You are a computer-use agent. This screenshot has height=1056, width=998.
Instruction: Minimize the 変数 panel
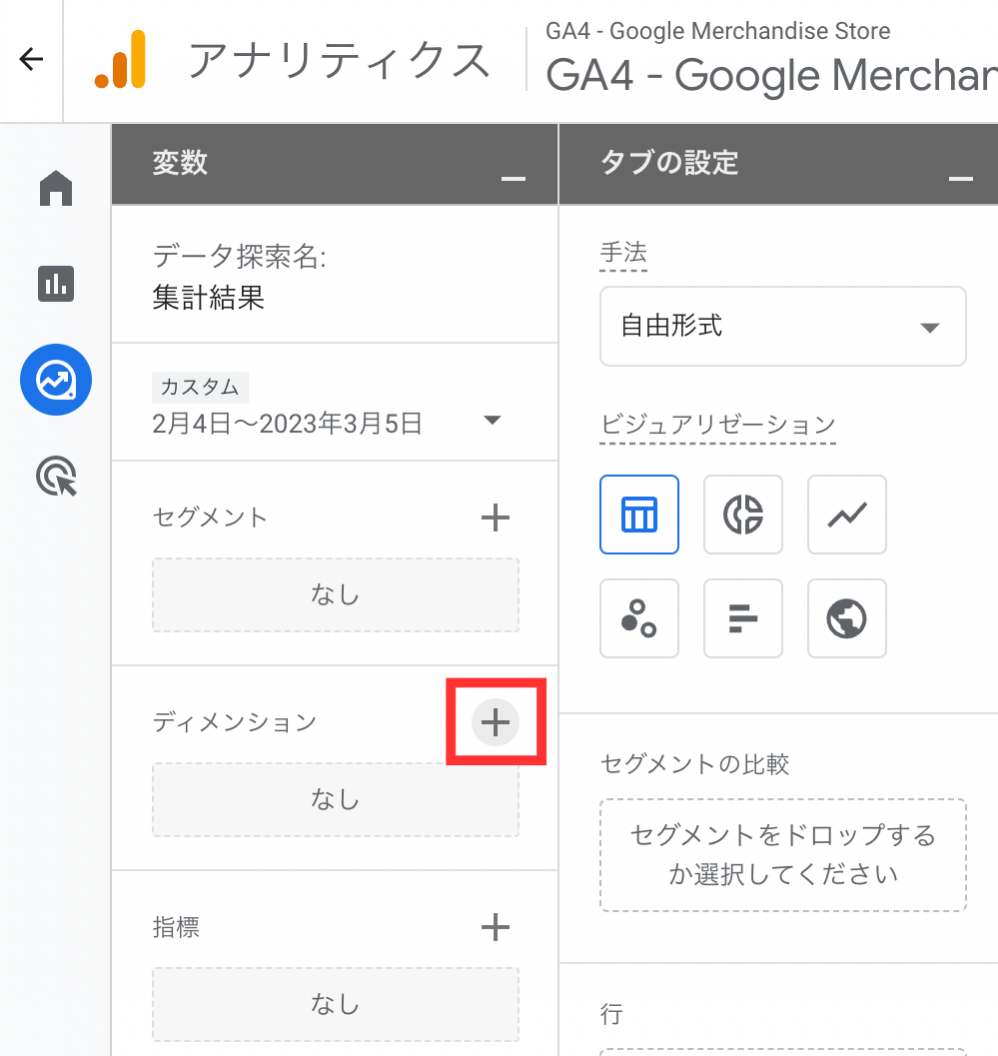(x=513, y=178)
